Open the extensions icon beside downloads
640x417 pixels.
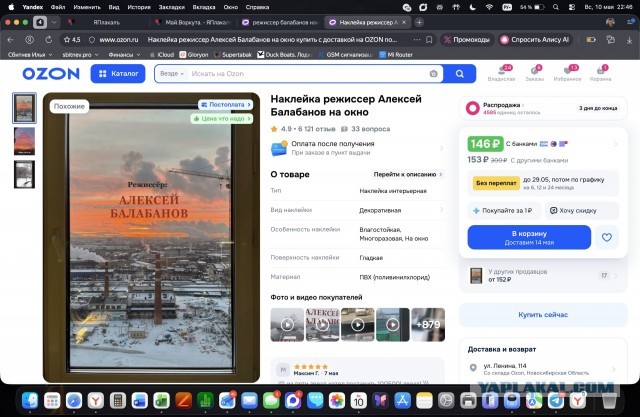611,40
